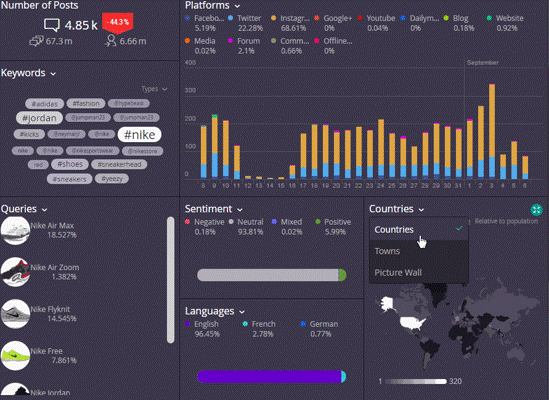Toggle French language legend entry

click(x=259, y=329)
